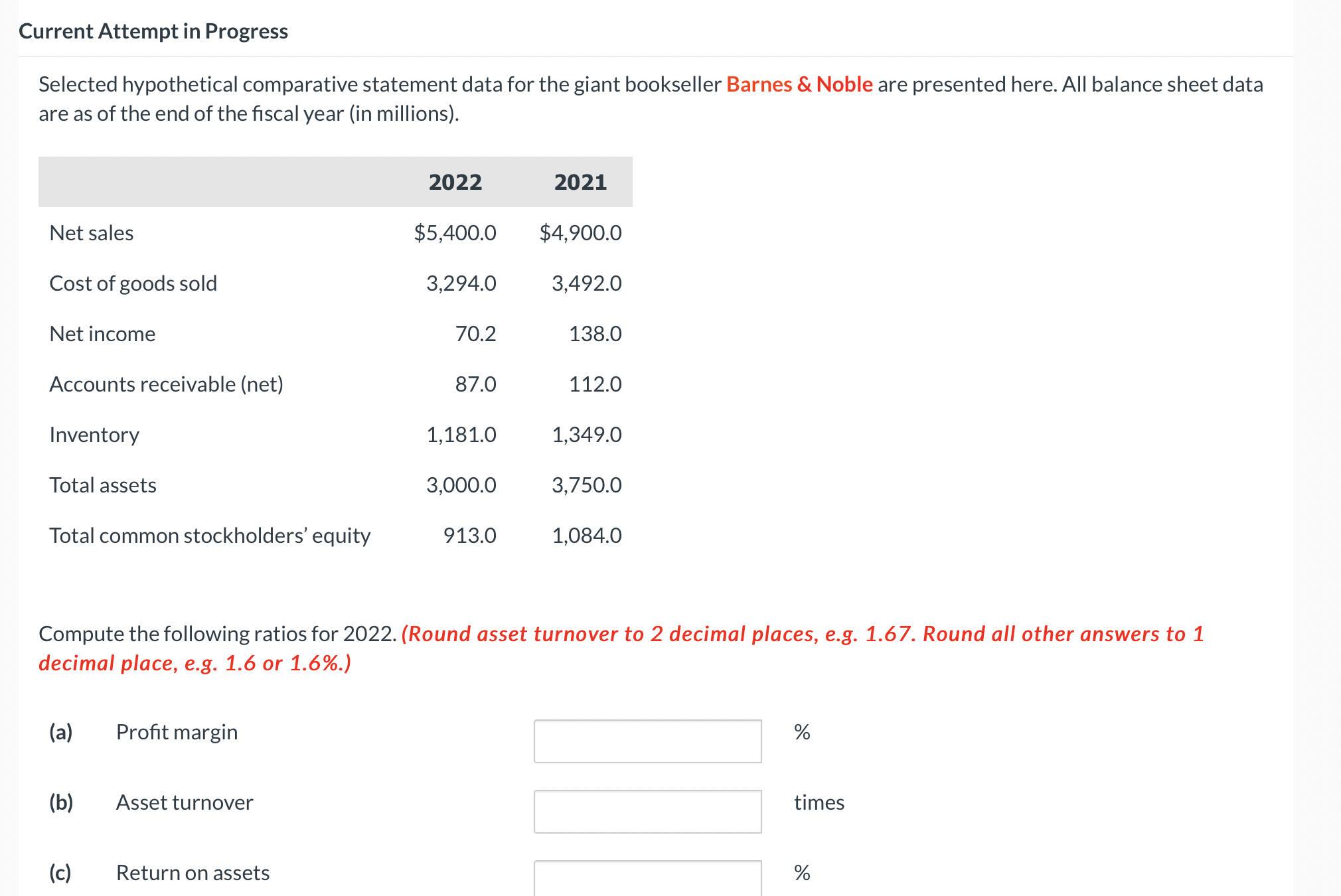Click the Asset turnover answer input field
The height and width of the screenshot is (896, 1341).
point(647,810)
